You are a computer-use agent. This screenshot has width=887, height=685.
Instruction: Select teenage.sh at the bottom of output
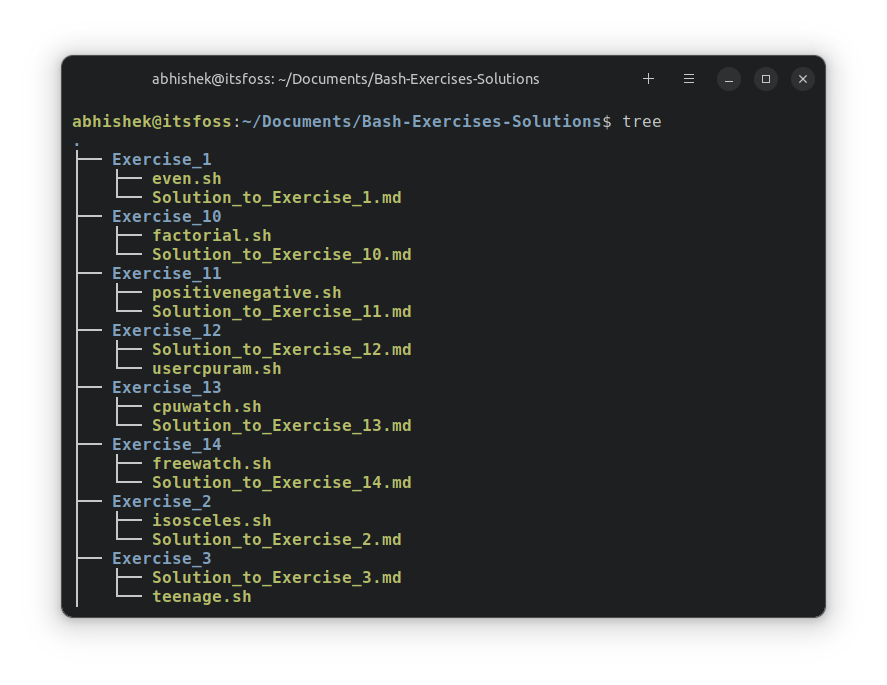point(201,596)
